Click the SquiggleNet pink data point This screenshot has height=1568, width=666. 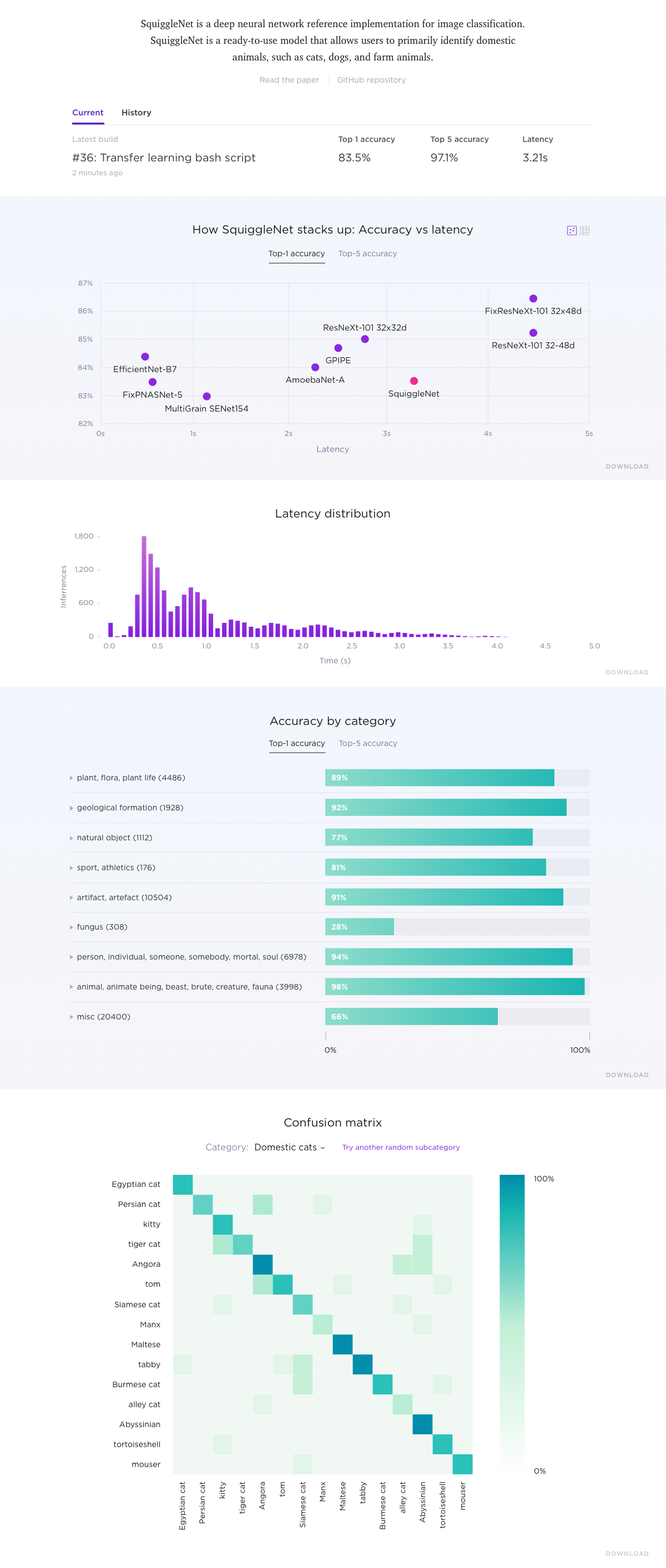tap(413, 381)
